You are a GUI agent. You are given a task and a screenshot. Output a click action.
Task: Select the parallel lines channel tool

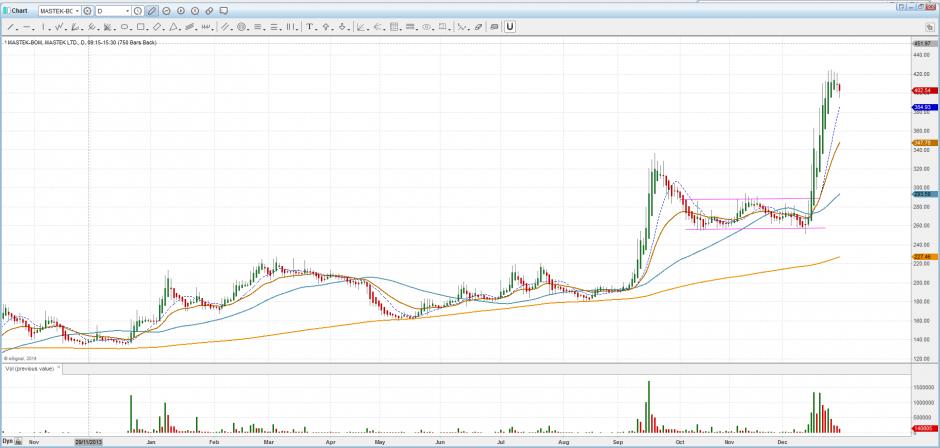[225, 27]
